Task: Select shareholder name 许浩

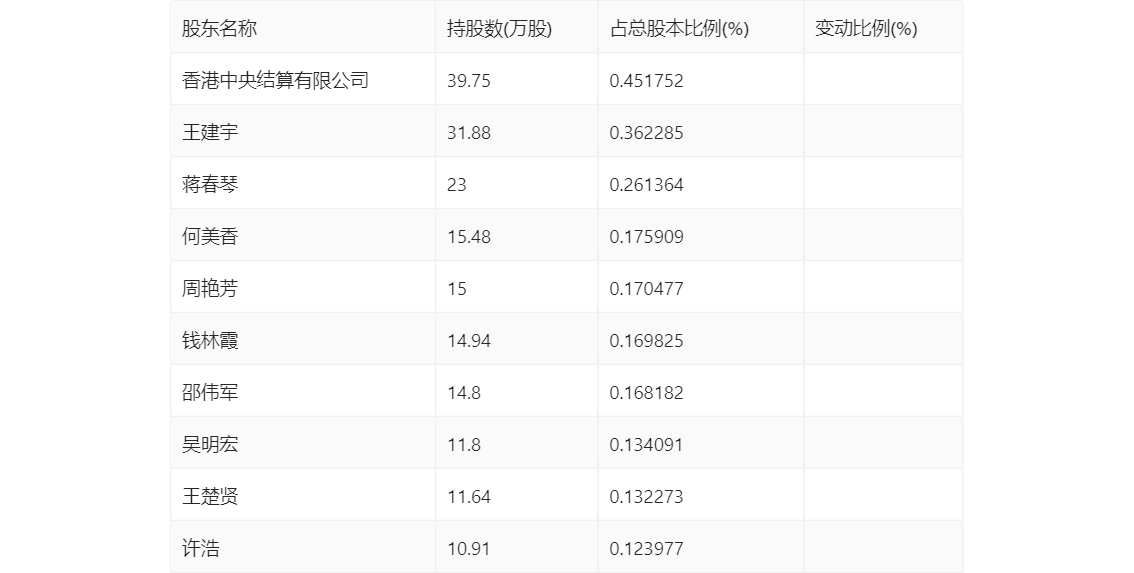Action: [200, 549]
